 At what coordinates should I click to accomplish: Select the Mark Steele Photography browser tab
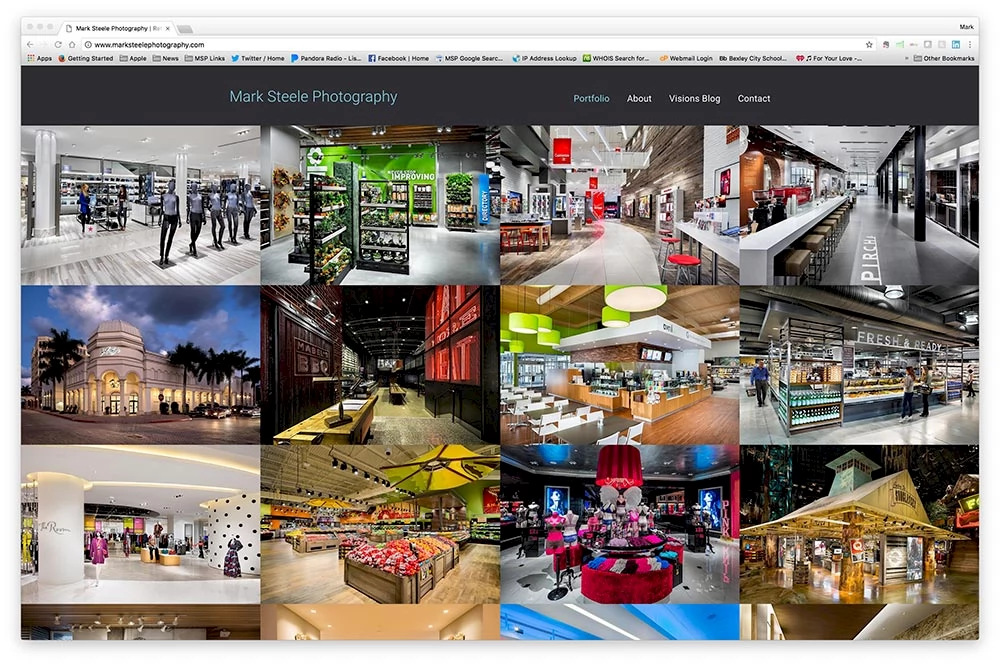118,28
